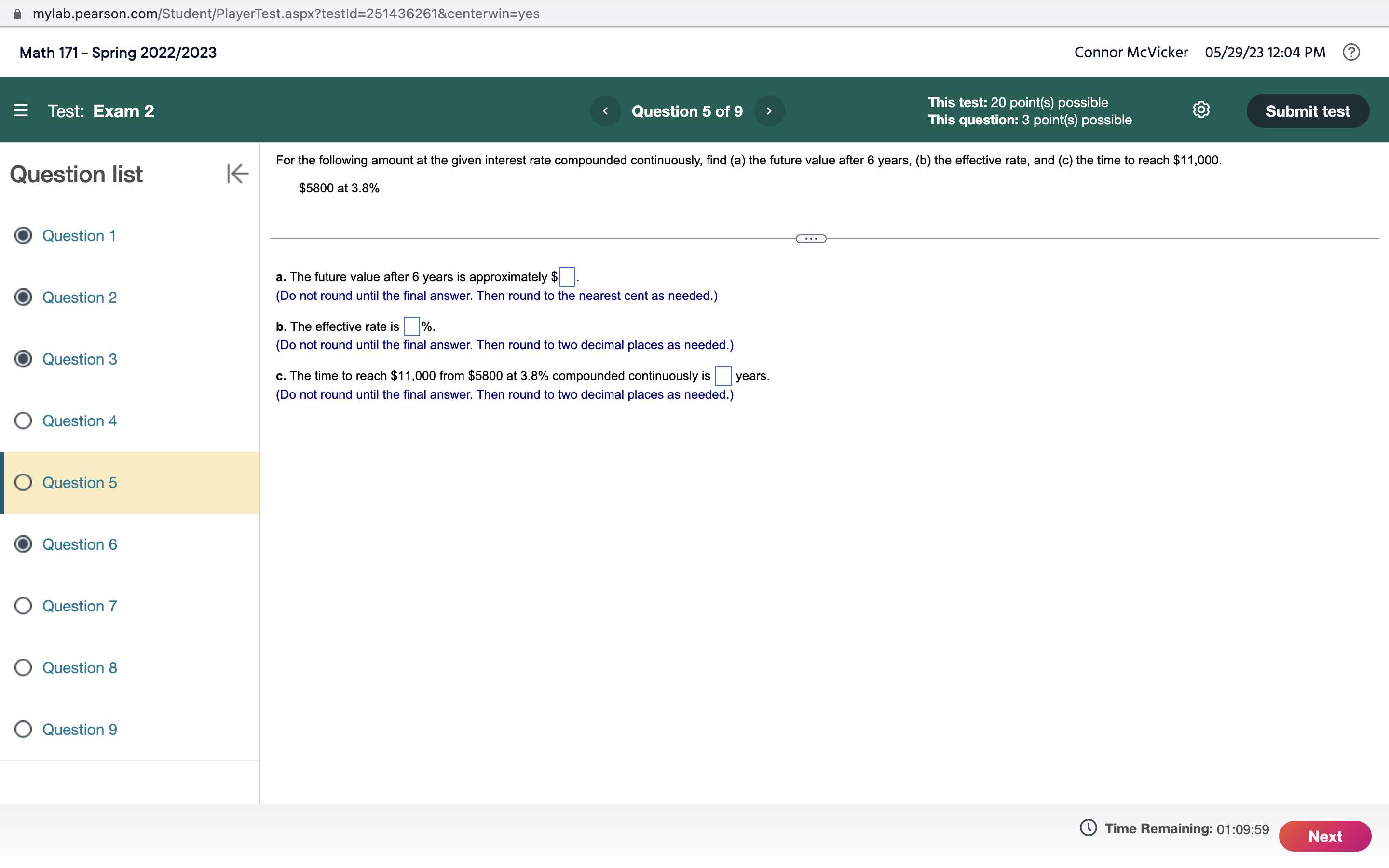The width and height of the screenshot is (1389, 868).
Task: Select the Question 9 radio button
Action: [x=23, y=729]
